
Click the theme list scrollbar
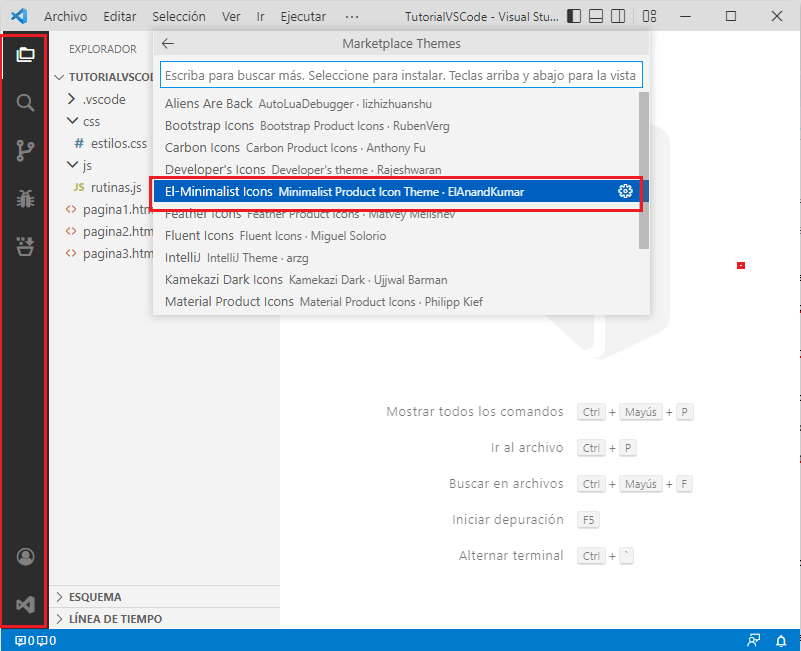(644, 171)
